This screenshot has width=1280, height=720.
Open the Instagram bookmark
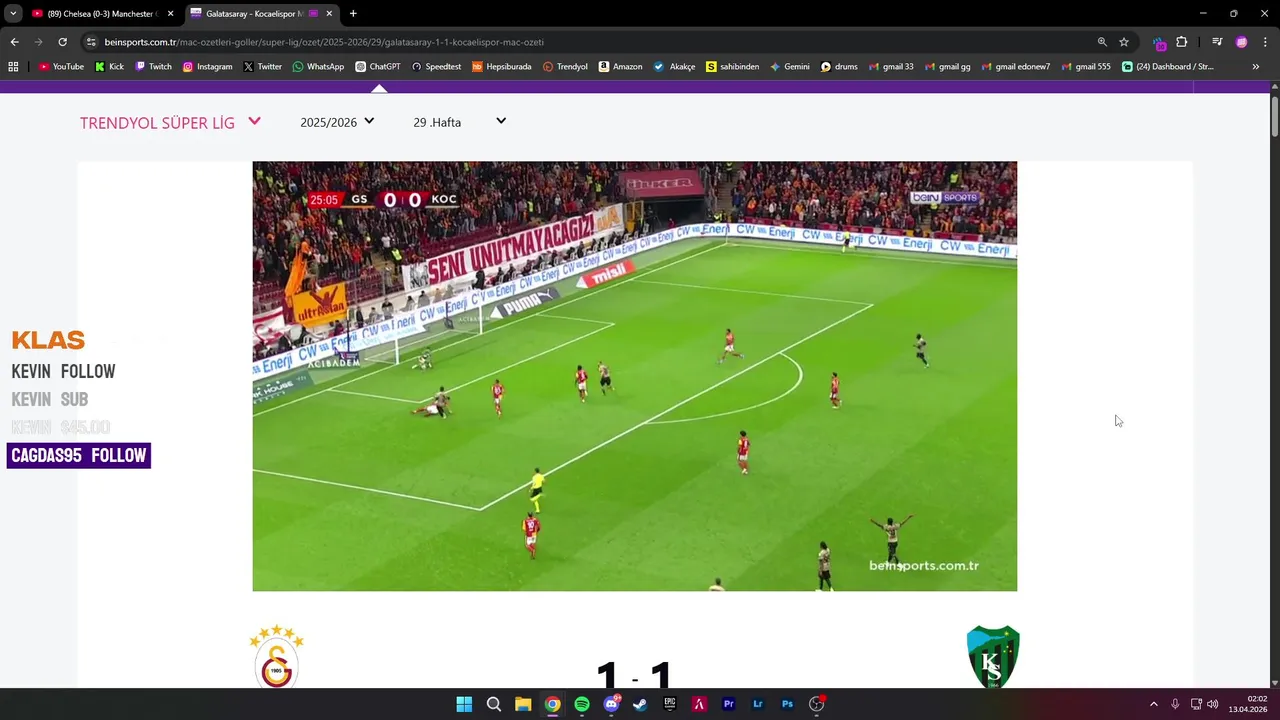[x=207, y=67]
